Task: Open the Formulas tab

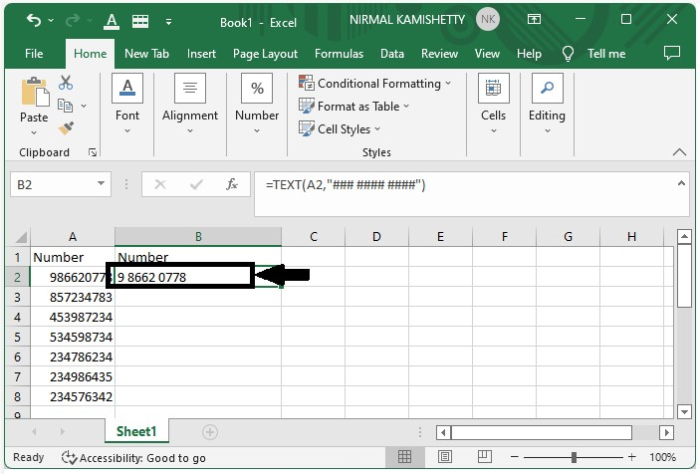Action: point(339,54)
